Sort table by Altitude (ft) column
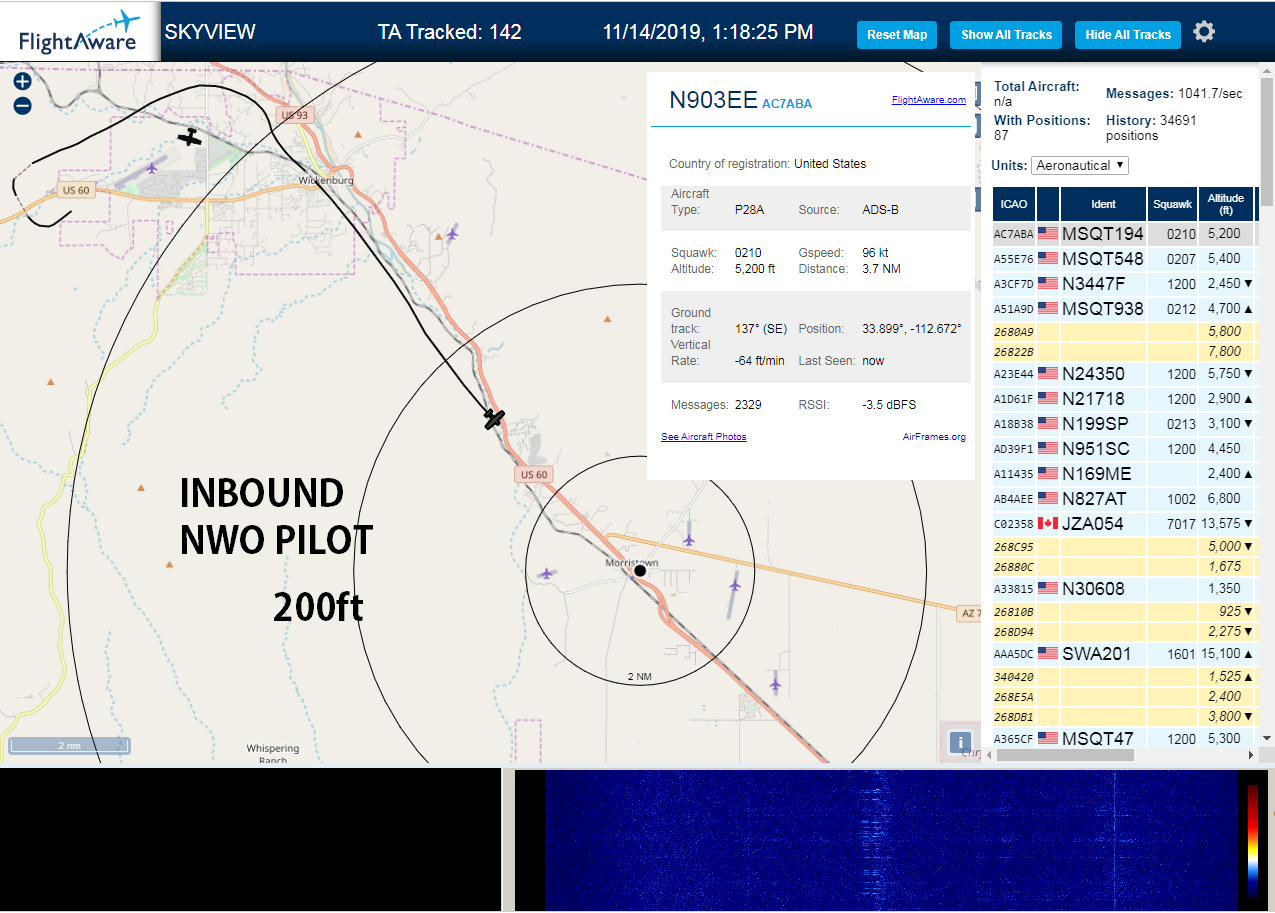 point(1225,204)
